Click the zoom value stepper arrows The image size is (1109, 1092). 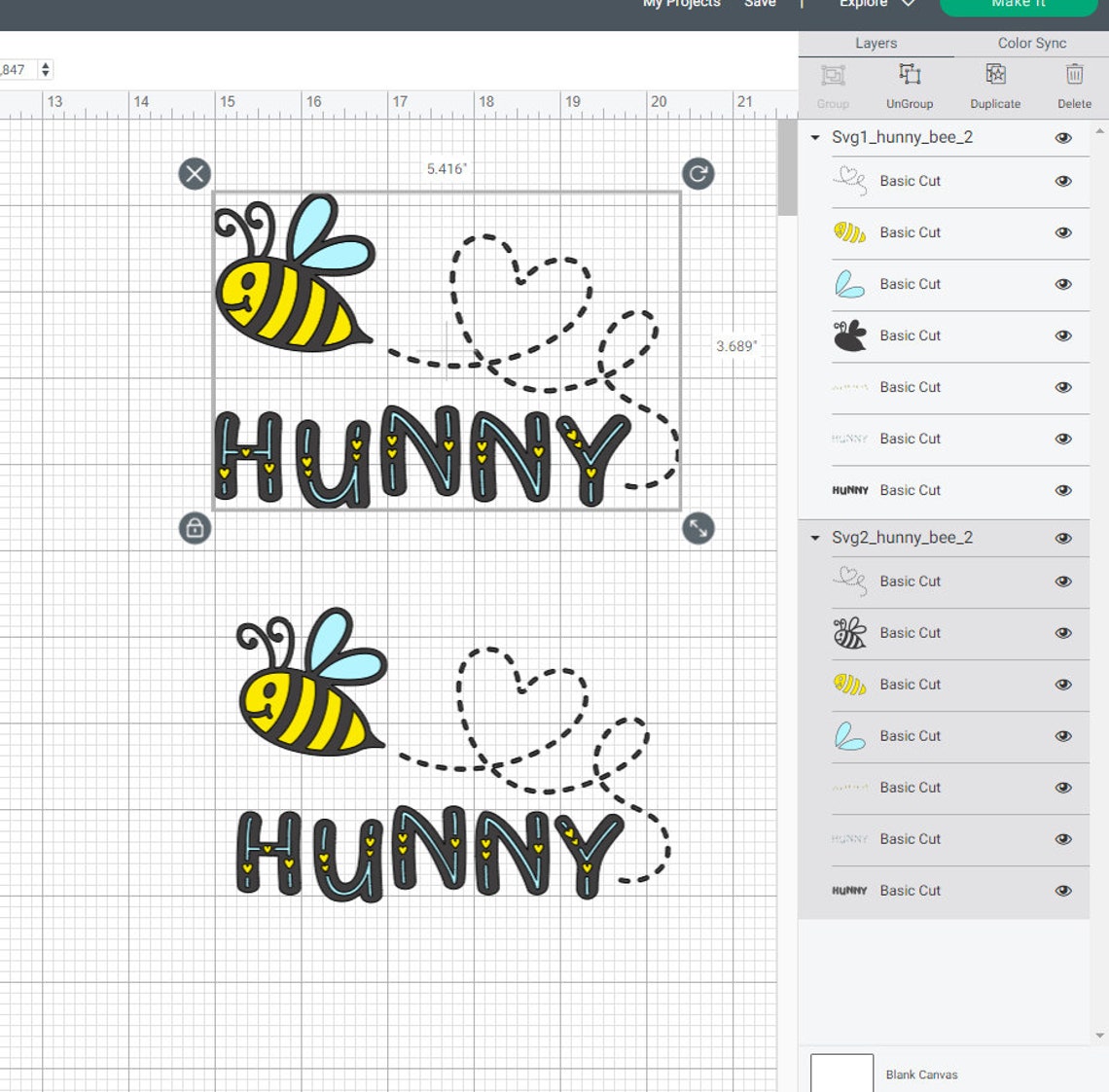click(46, 69)
